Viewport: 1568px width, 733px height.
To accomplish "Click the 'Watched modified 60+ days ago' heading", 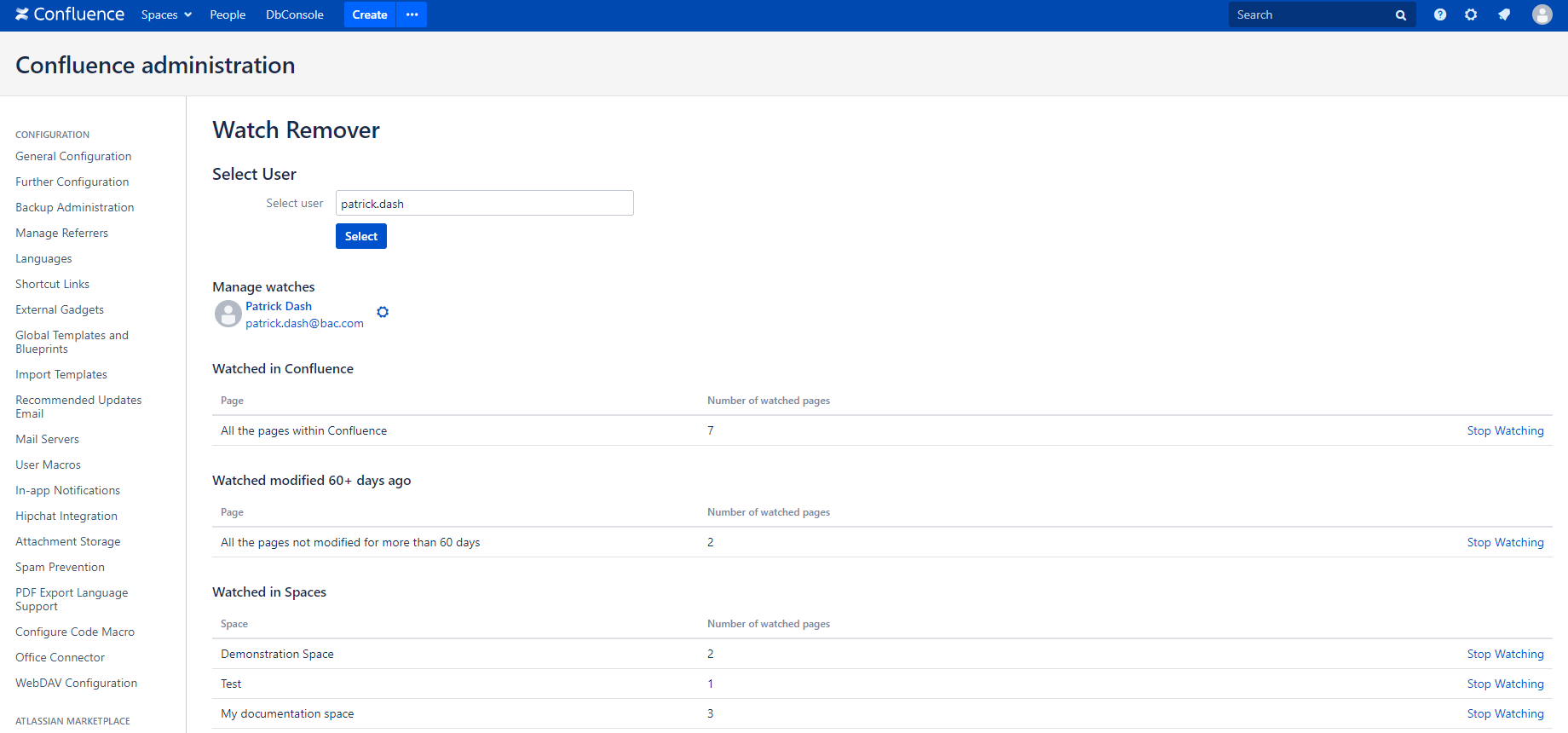I will [311, 480].
